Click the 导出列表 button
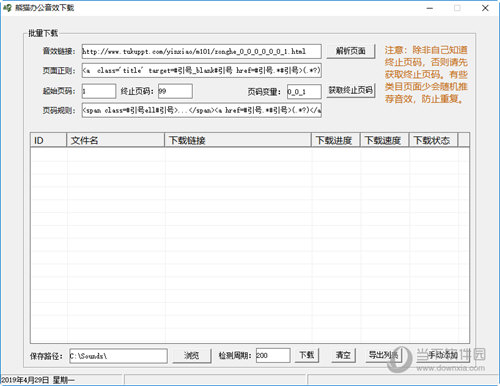The image size is (500, 386). [384, 355]
